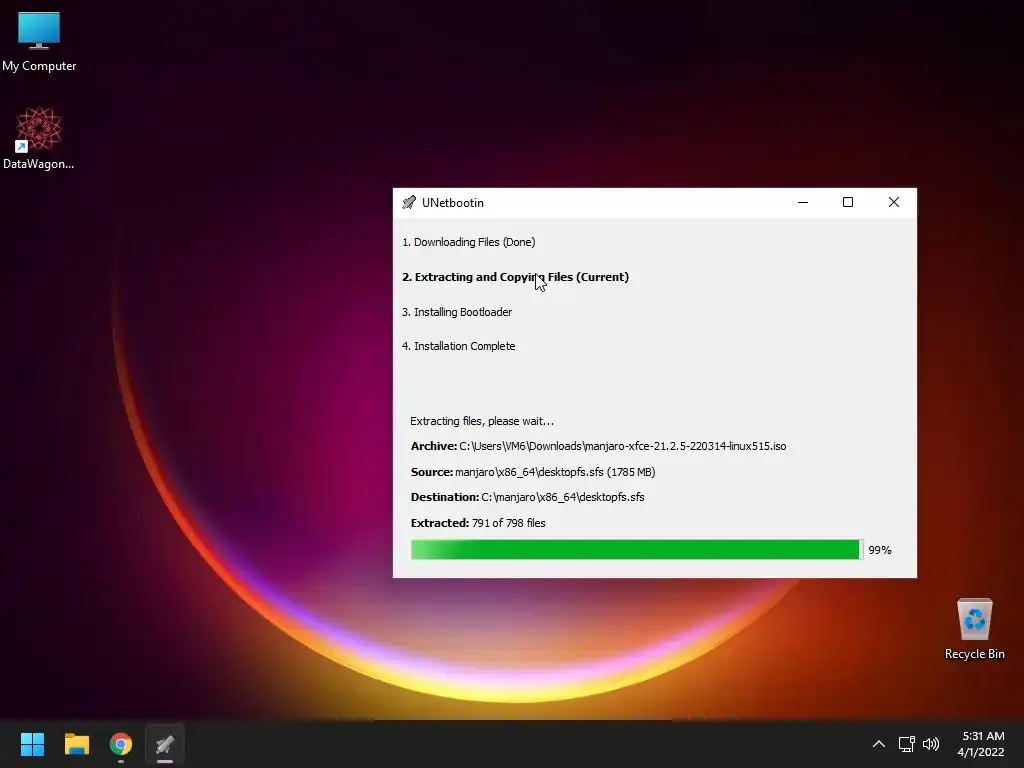Click the Archive path of manjaro iso

(x=598, y=447)
